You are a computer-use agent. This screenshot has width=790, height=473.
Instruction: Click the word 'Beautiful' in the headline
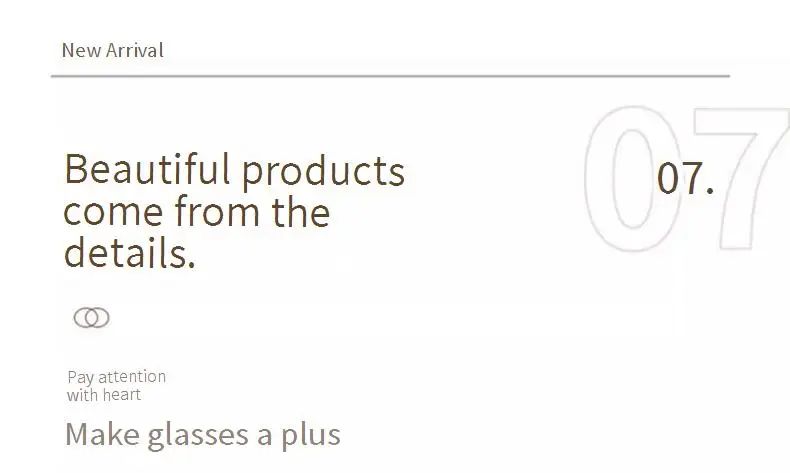click(x=148, y=169)
